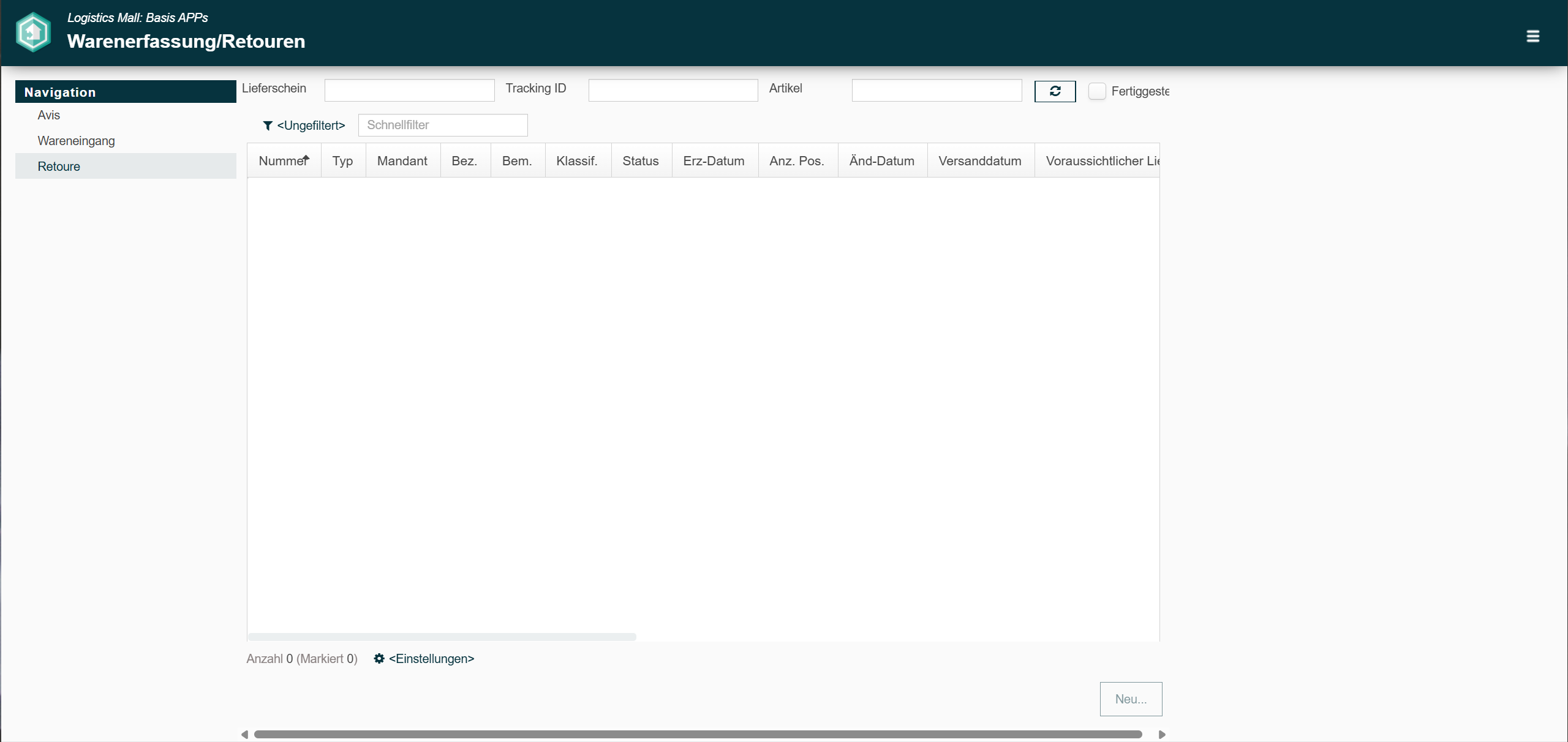Select Retoure navigation item

click(x=59, y=167)
